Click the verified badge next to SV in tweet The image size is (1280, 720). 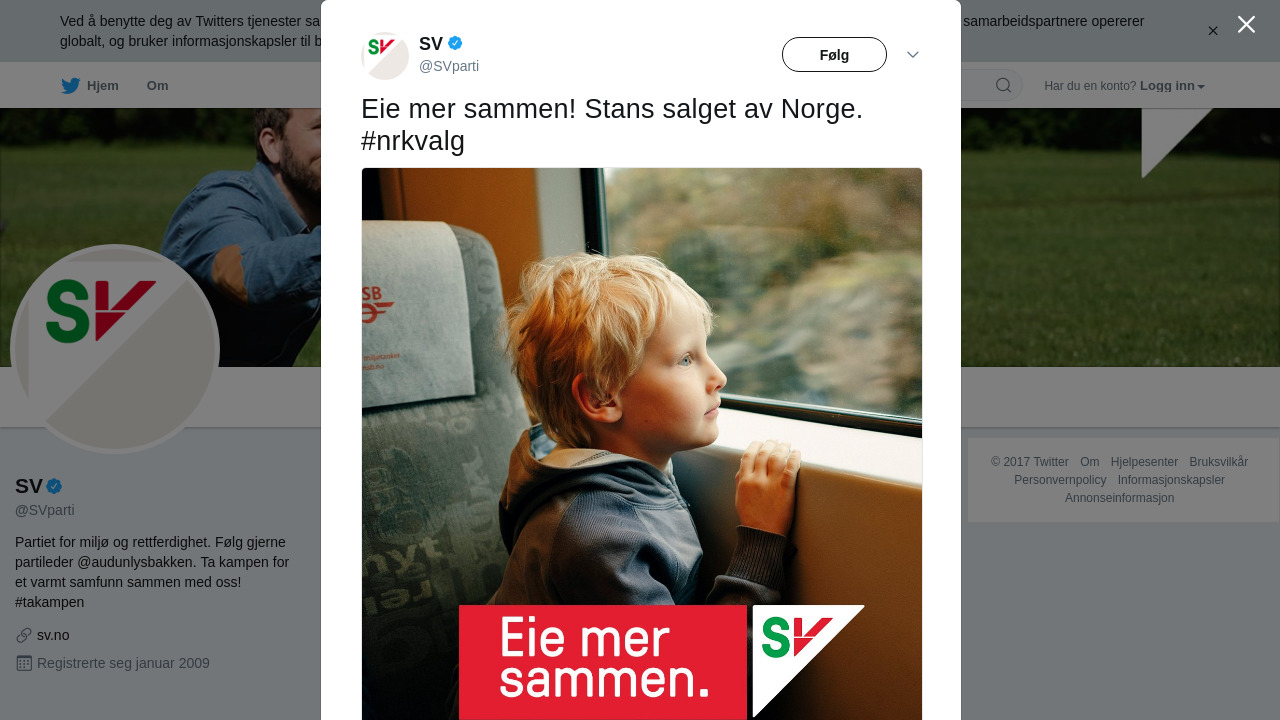tap(455, 43)
